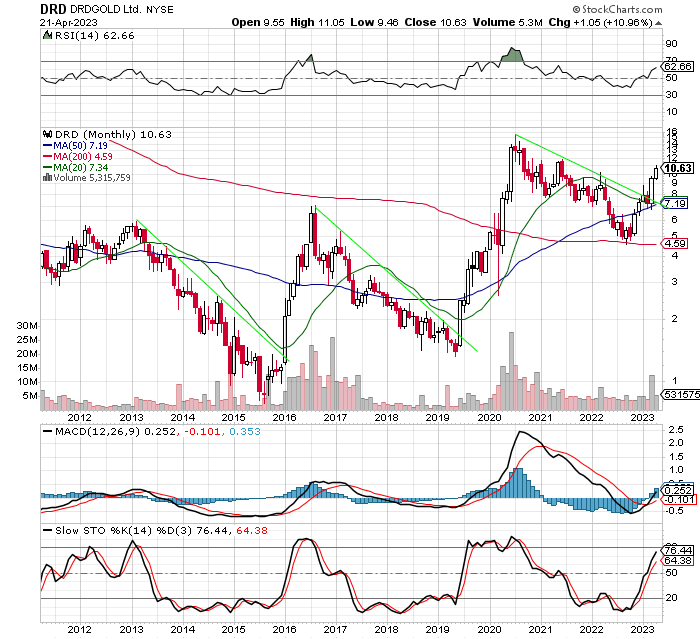Click the RSI(14) legend line icon
The height and width of the screenshot is (639, 700).
[x=46, y=35]
